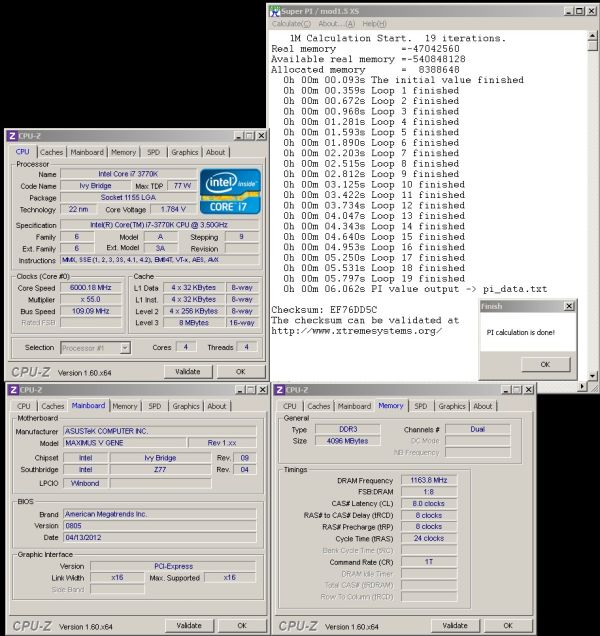Click the xtremesystems.org URL text

coord(357,331)
